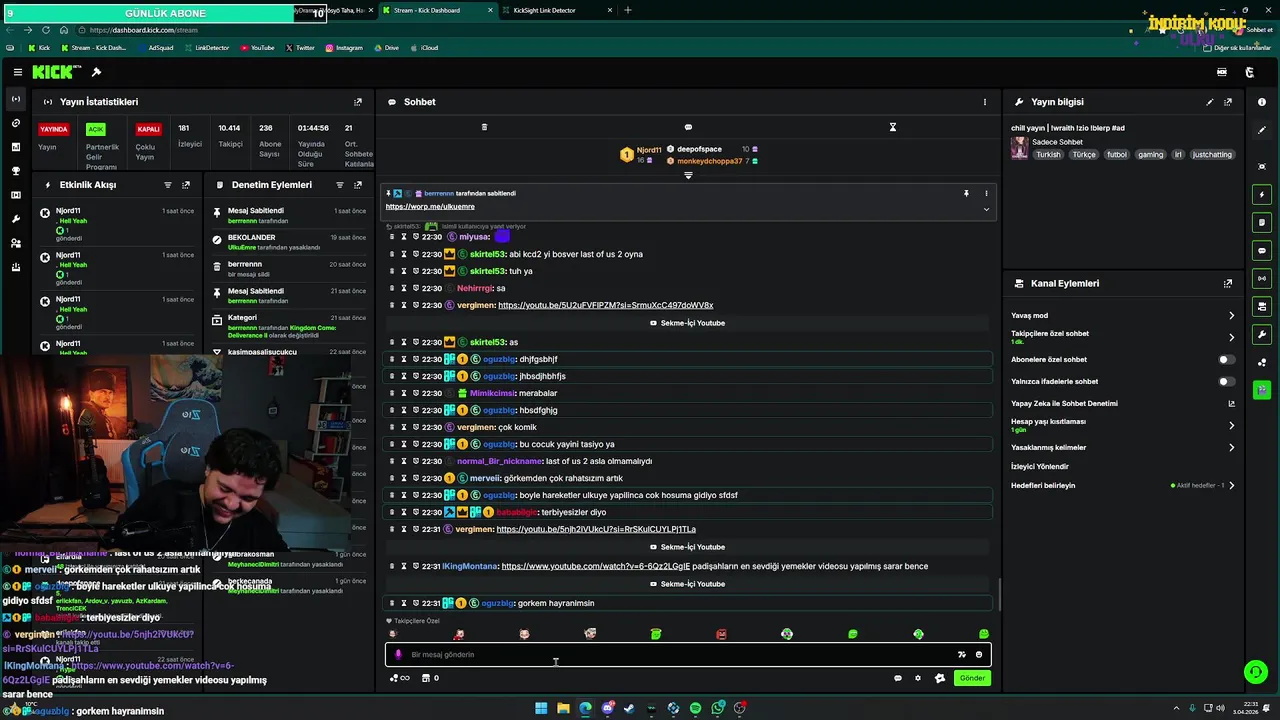Toggle Abonelere özel sohbet switch
This screenshot has height=720, width=1280.
tap(1226, 360)
